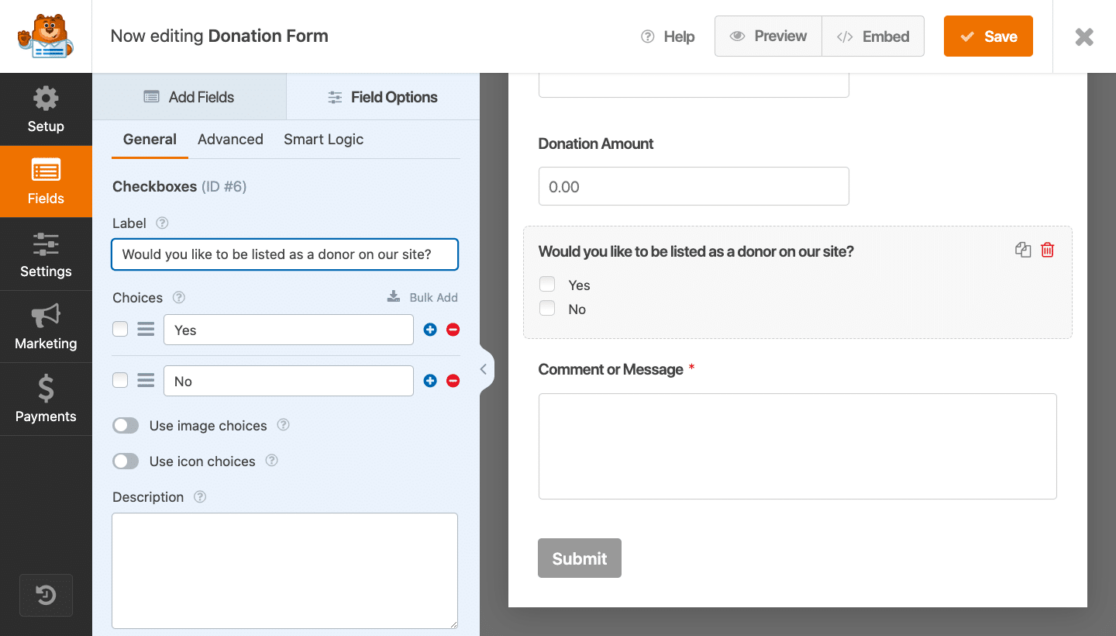
Task: Set No as default choice checkbox
Action: (x=120, y=381)
